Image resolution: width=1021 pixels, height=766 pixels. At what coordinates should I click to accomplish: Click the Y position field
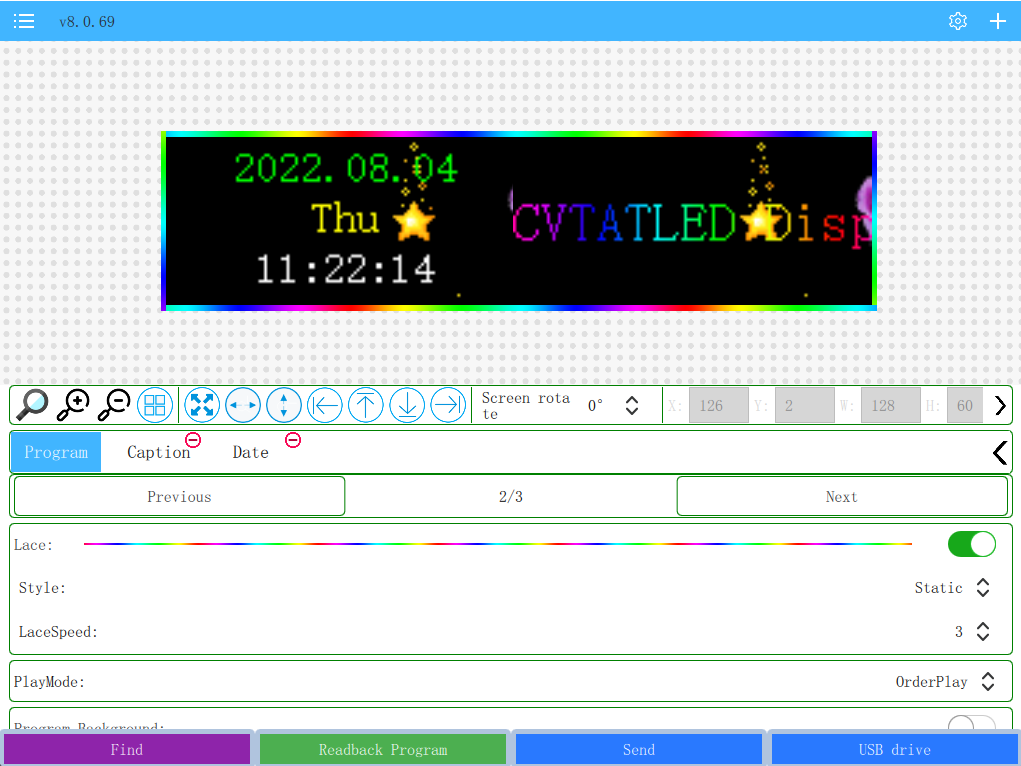[x=805, y=405]
